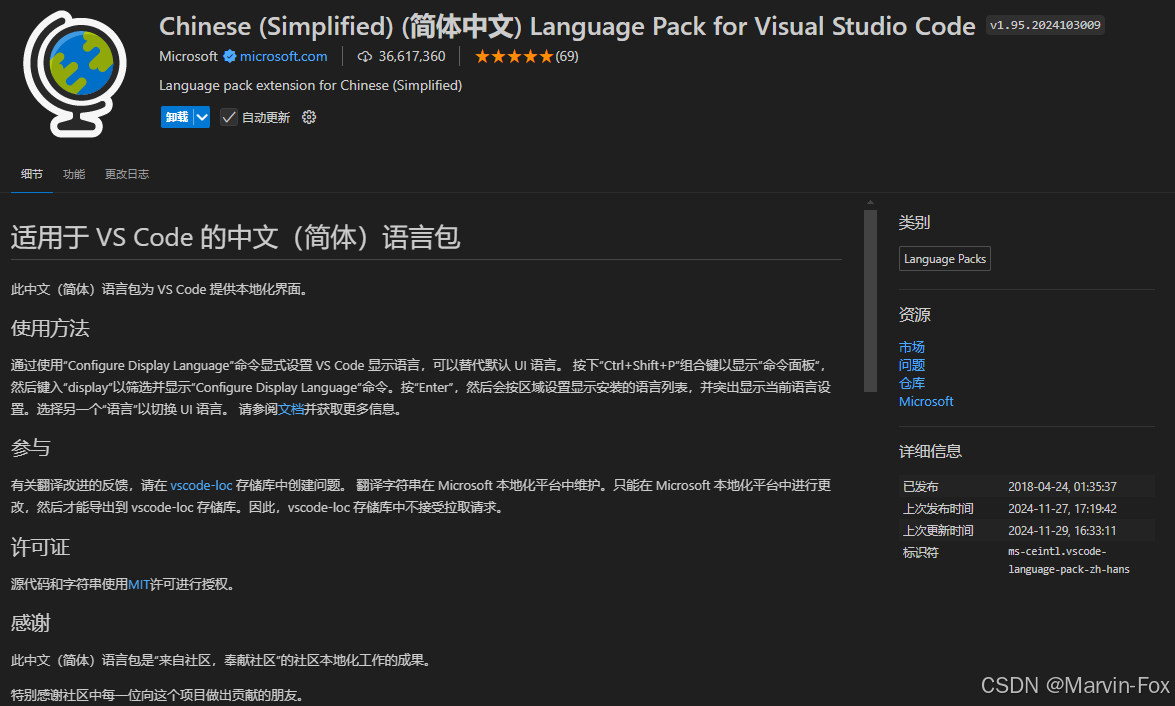Open the 市场 resource link
Screen dimensions: 1175x706
[911, 347]
